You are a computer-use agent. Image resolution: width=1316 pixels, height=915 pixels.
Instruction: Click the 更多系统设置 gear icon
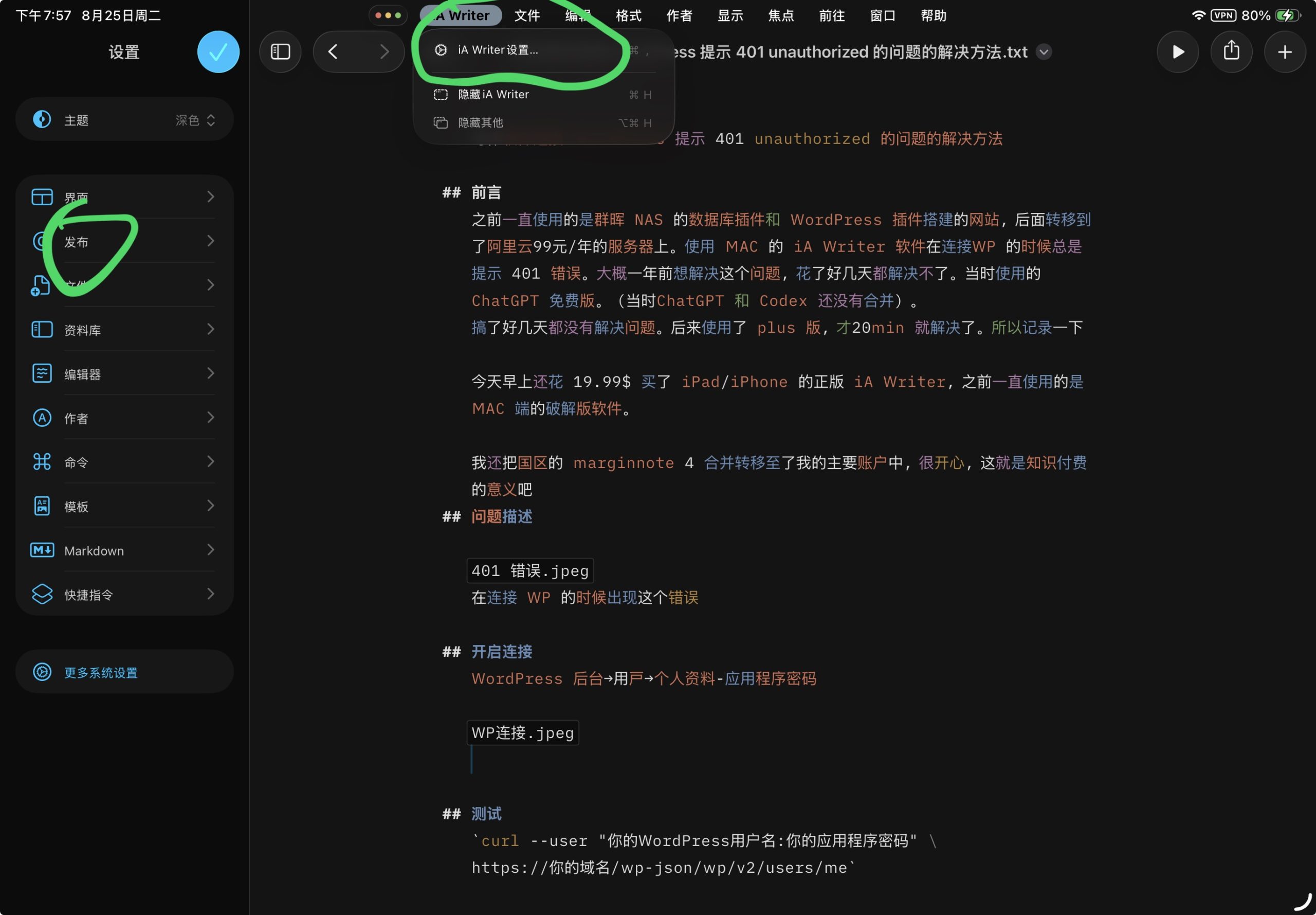(42, 672)
